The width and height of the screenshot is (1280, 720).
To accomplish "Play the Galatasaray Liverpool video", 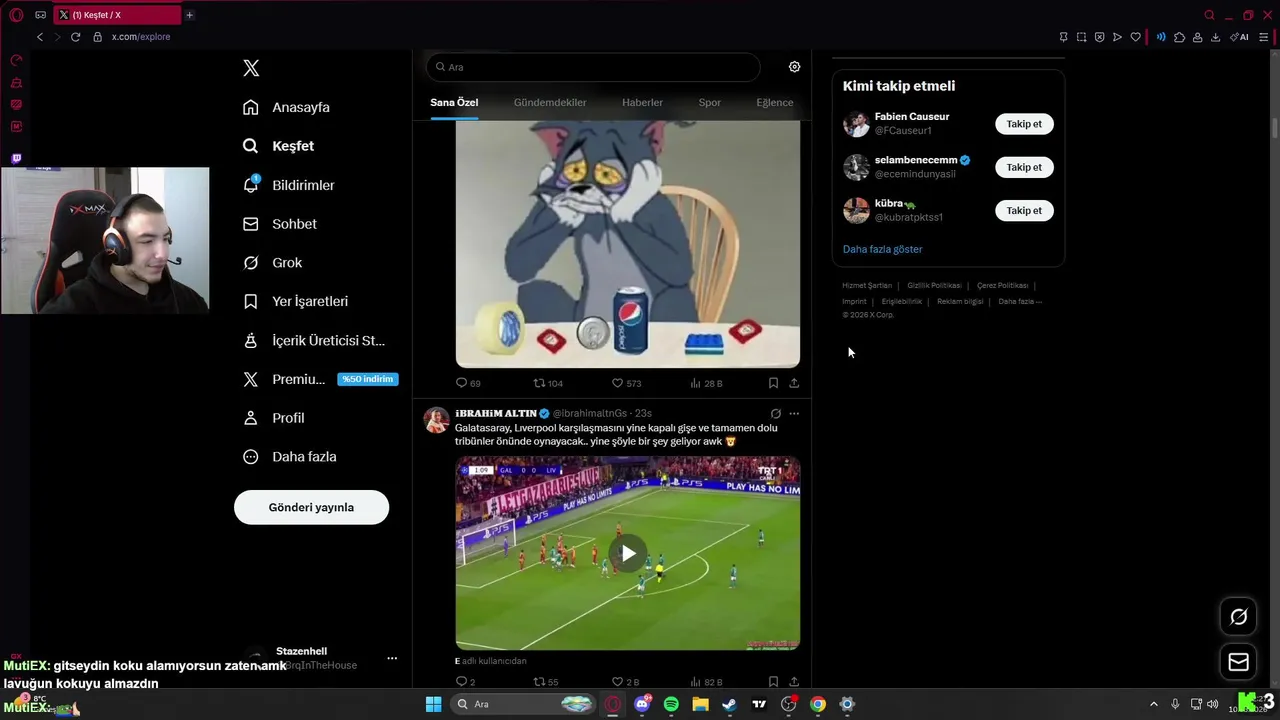I will [627, 553].
